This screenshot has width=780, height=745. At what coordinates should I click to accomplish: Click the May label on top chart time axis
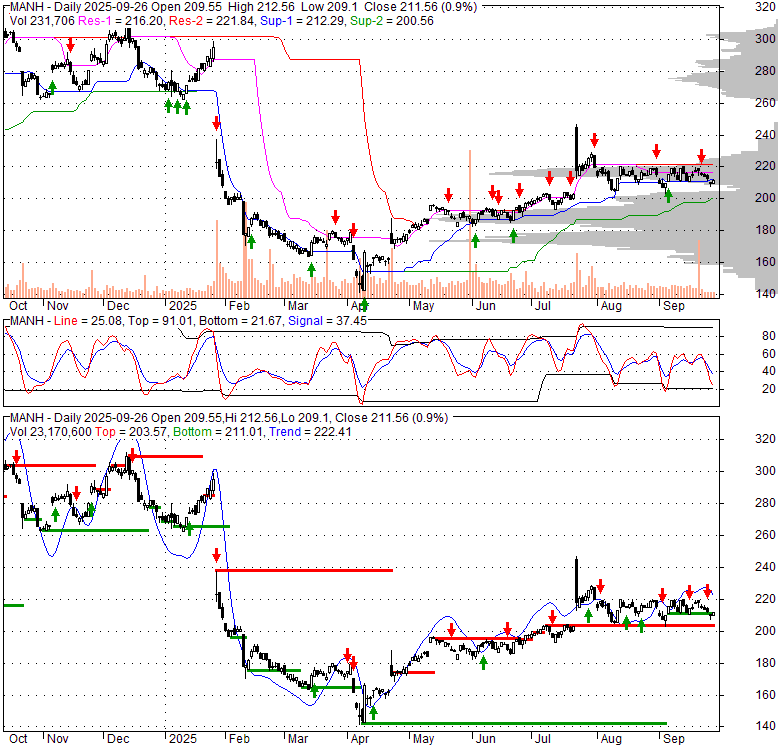coord(423,306)
